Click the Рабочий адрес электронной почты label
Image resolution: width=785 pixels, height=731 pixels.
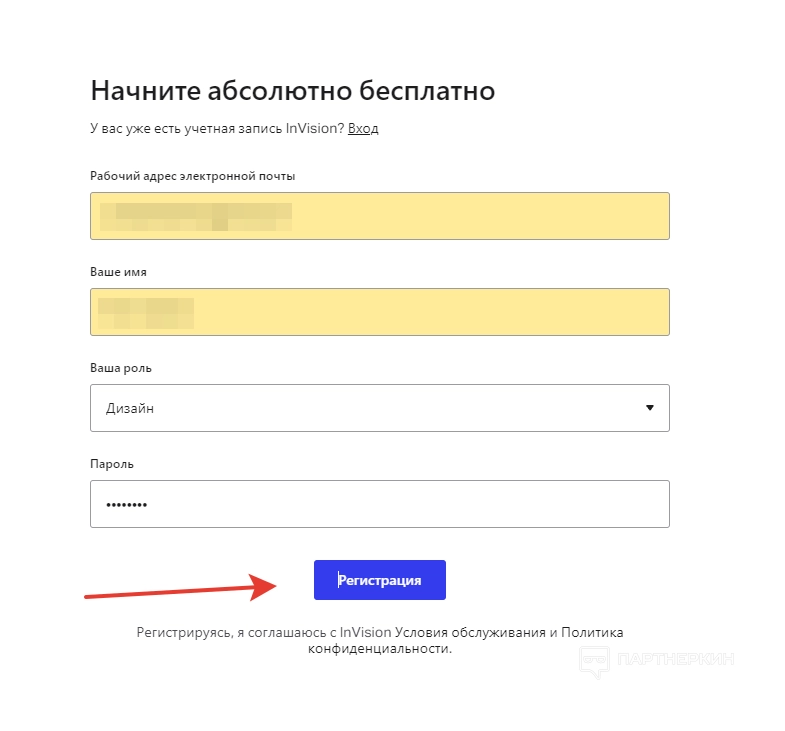[192, 176]
